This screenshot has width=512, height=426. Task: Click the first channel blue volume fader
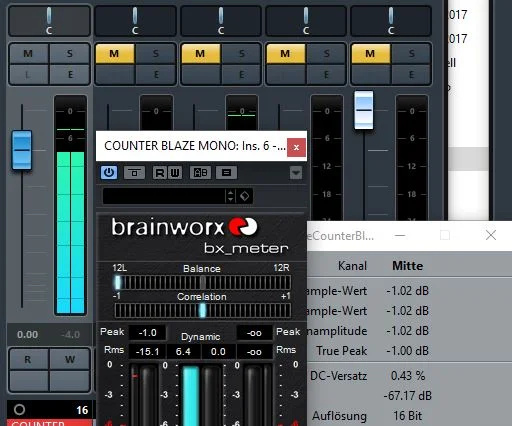22,150
